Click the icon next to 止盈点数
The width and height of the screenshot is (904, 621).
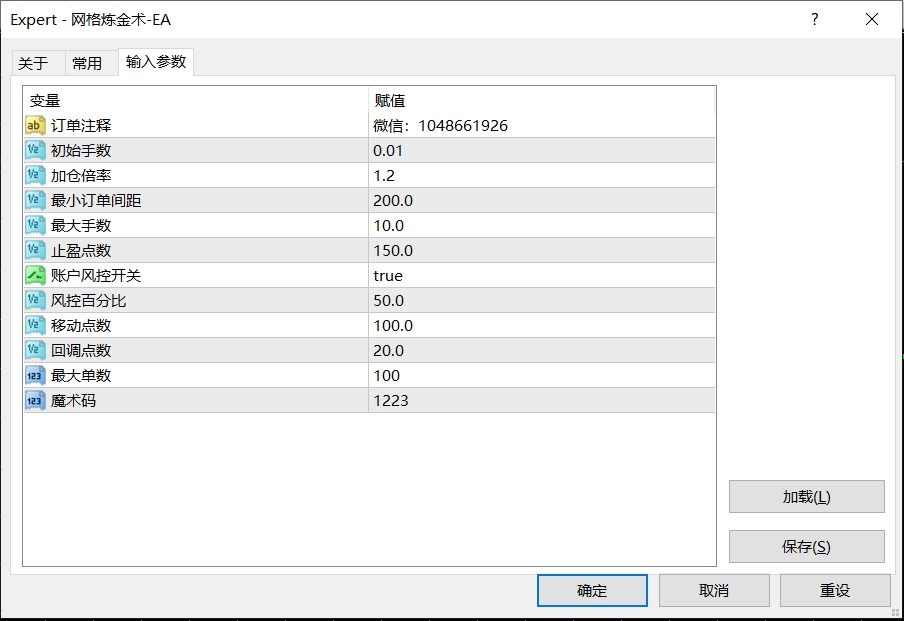35,251
